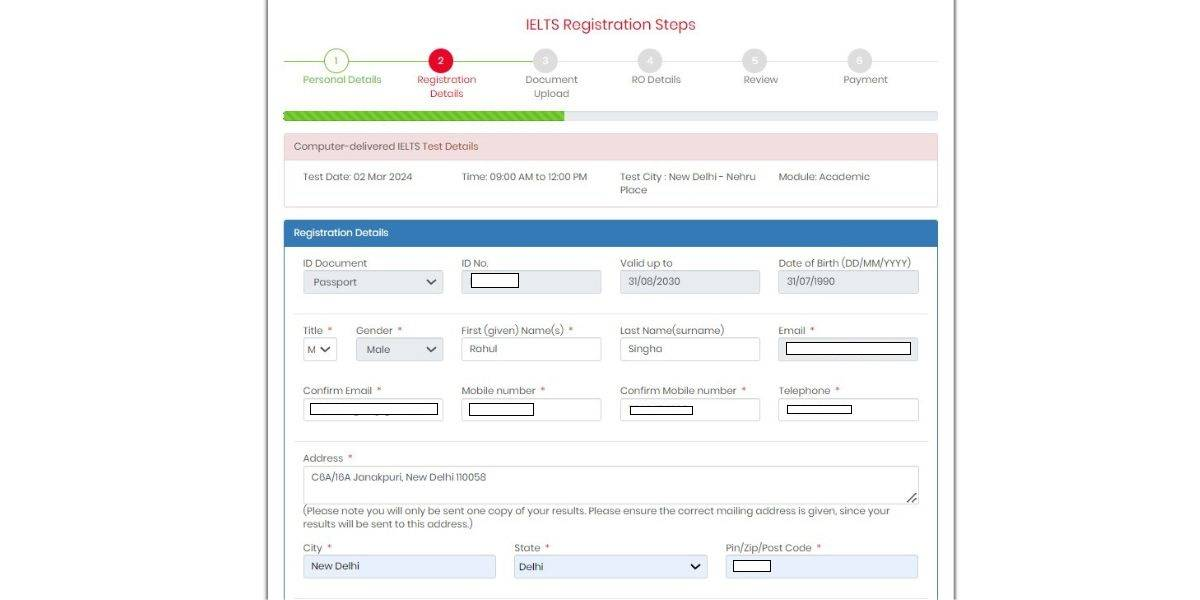Select the Personal Details step circle

pyautogui.click(x=338, y=60)
